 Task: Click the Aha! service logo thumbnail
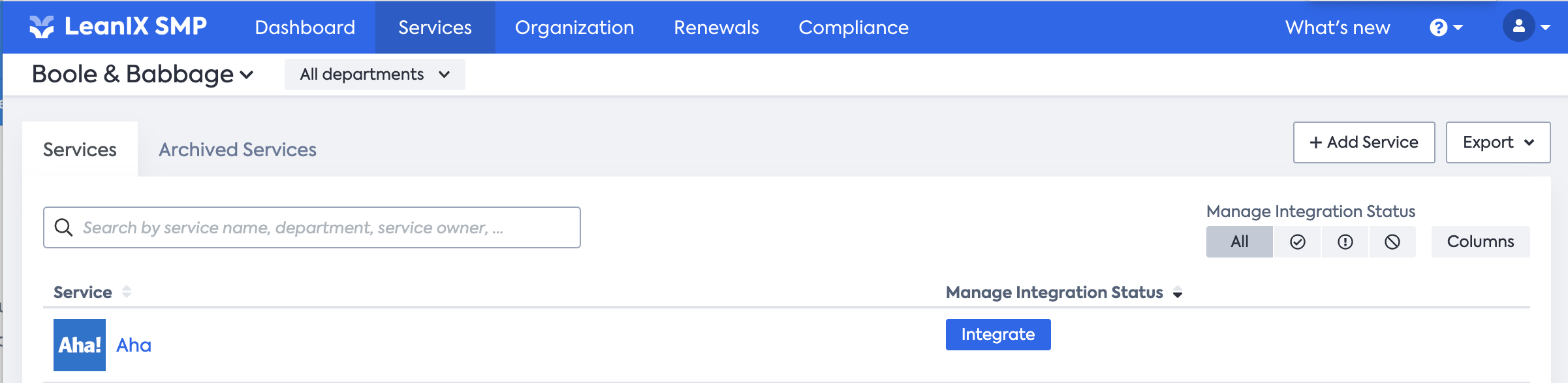(80, 345)
